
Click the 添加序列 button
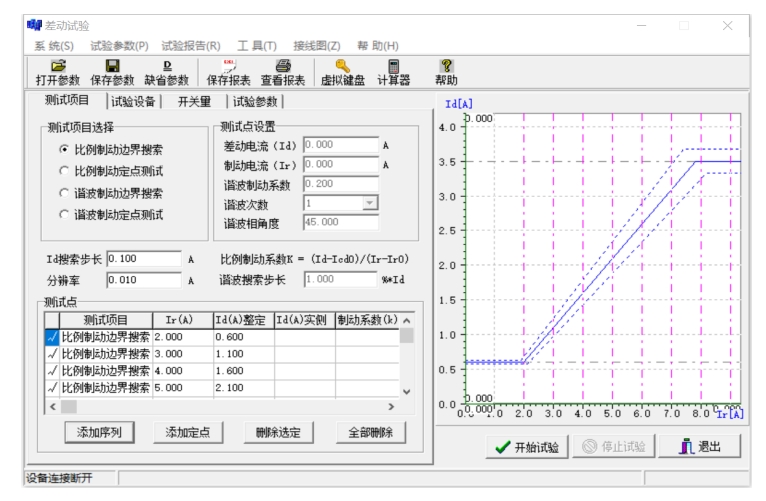point(99,432)
